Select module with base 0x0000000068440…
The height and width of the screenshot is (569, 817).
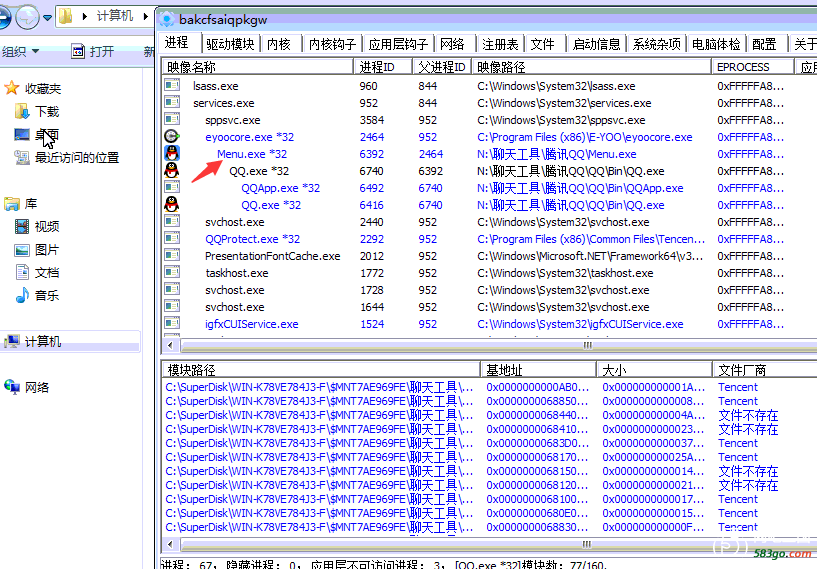click(489, 415)
